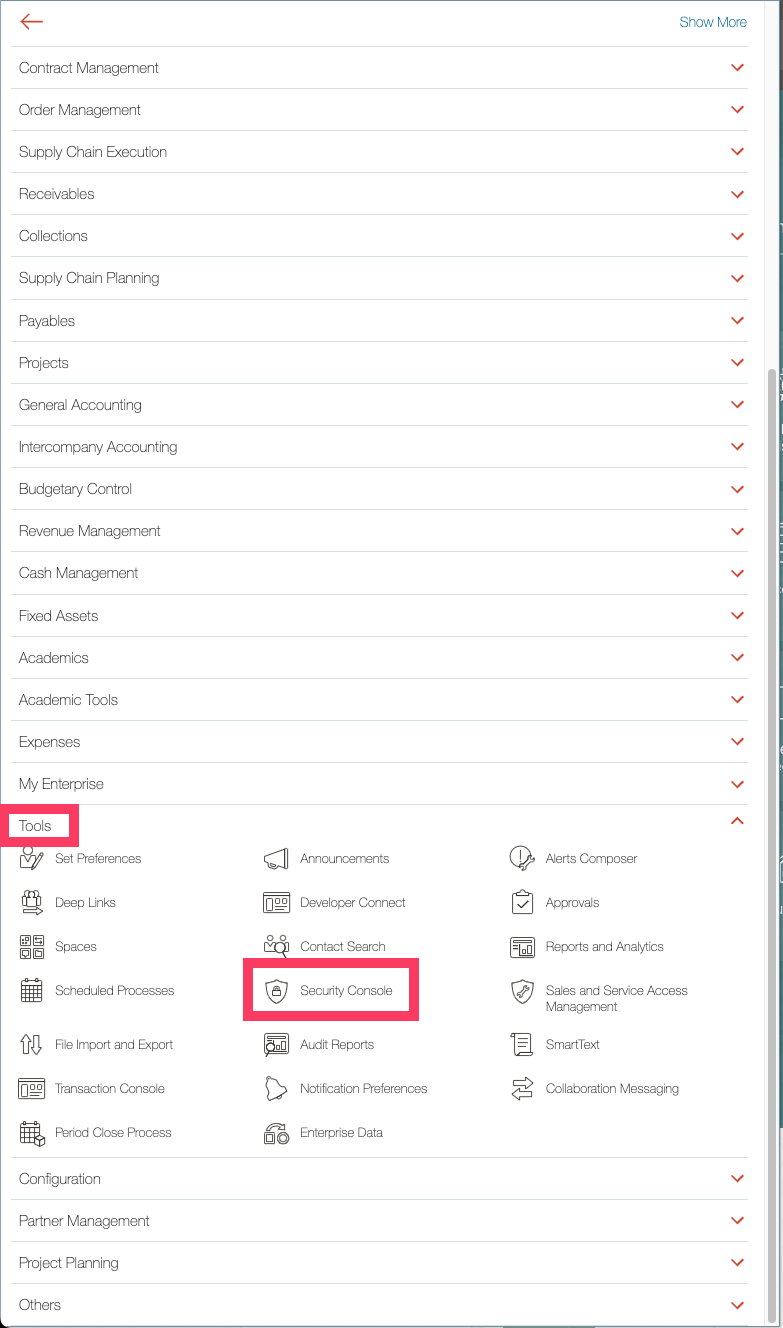The width and height of the screenshot is (783, 1328).
Task: Select the My Enterprise menu category
Action: [x=61, y=784]
